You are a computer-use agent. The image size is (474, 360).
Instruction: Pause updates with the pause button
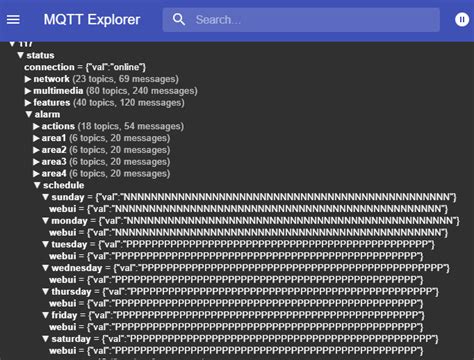462,19
